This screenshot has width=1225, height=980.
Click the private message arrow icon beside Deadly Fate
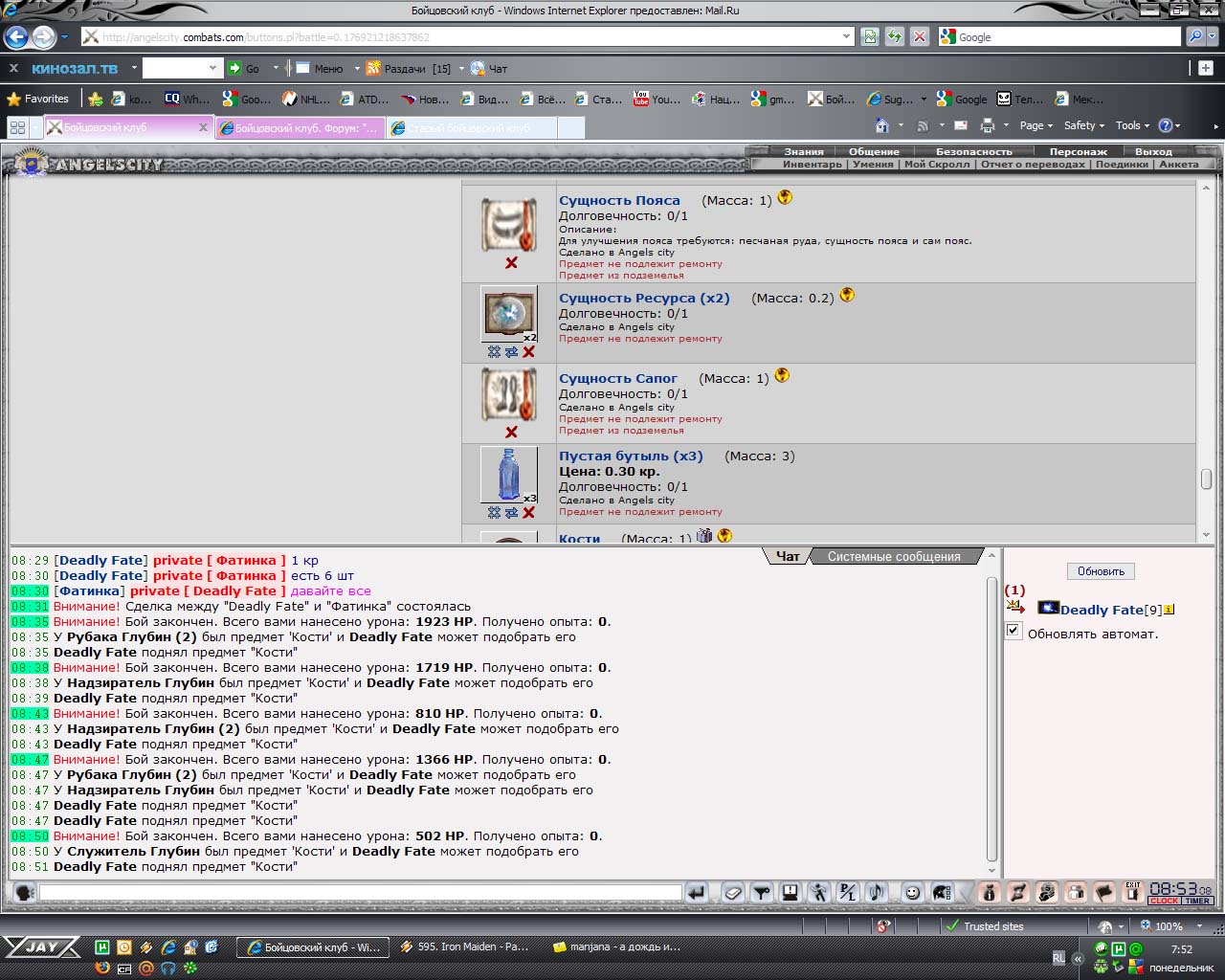click(x=1015, y=607)
